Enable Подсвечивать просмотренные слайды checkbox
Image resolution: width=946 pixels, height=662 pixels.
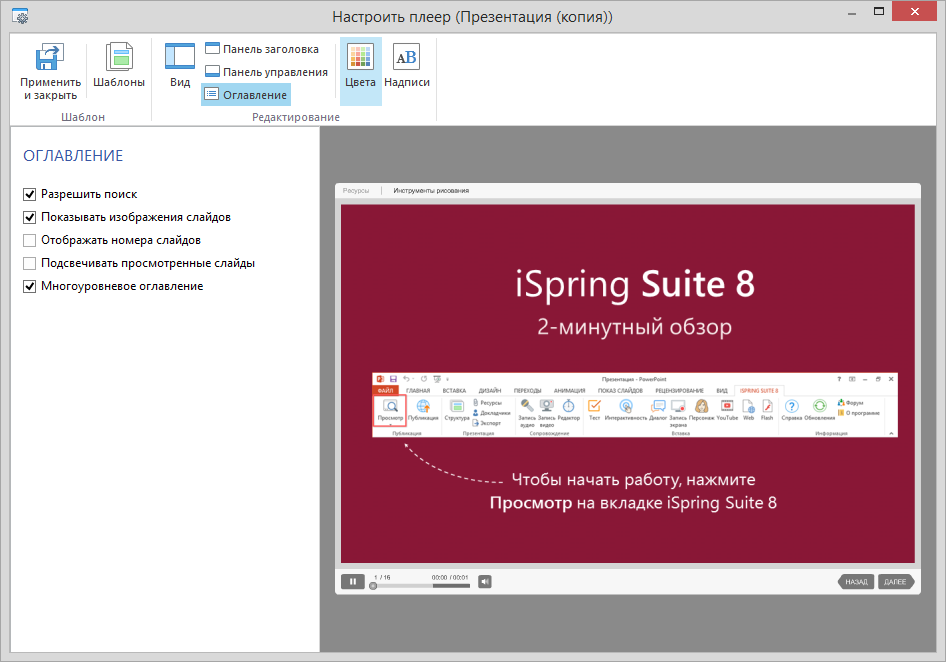pos(30,263)
